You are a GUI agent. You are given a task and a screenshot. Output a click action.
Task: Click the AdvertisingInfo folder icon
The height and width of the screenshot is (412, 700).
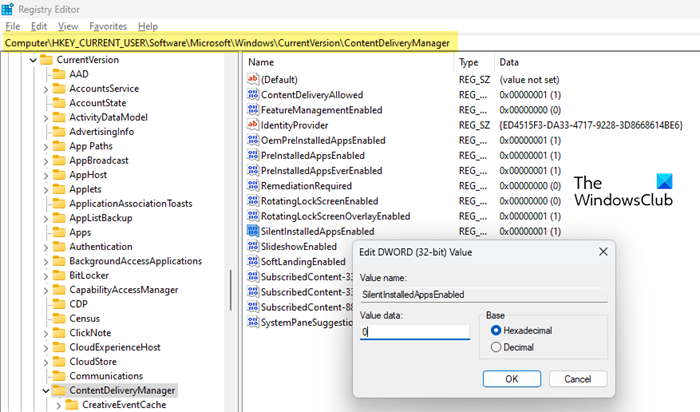[59, 132]
